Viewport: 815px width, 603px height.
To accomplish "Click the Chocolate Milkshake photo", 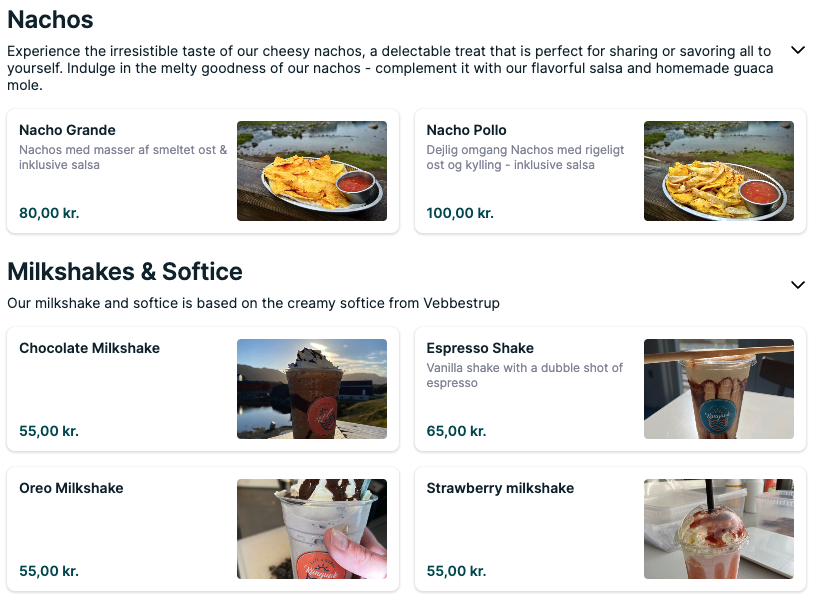I will (312, 389).
